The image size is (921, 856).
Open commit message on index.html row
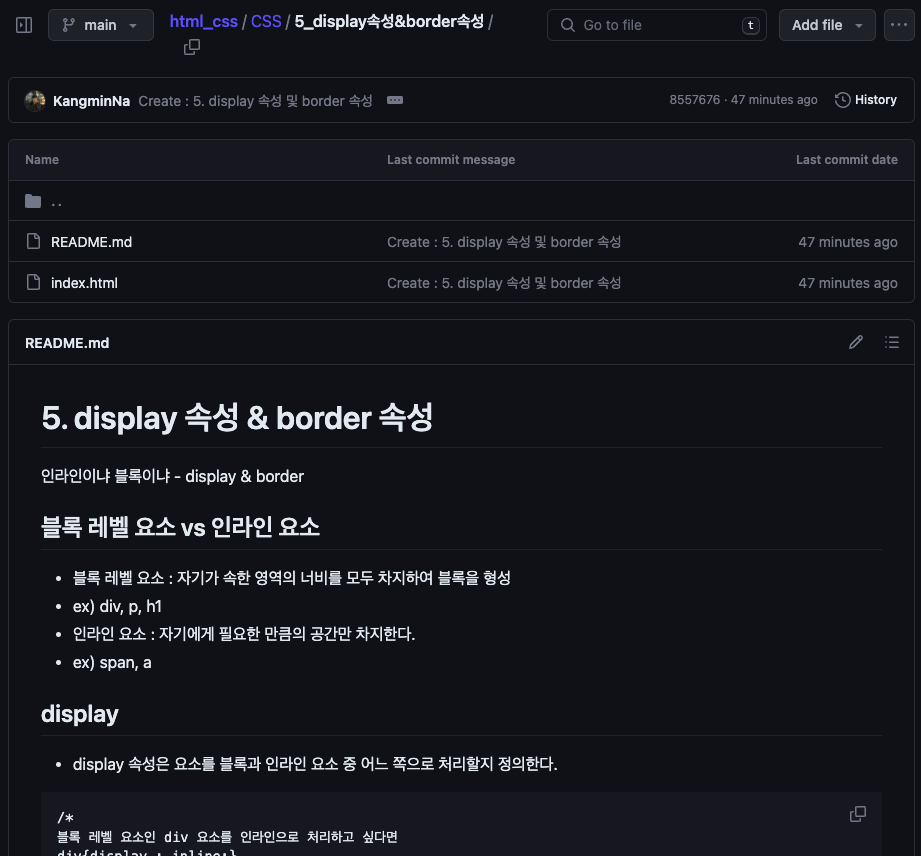[x=504, y=283]
